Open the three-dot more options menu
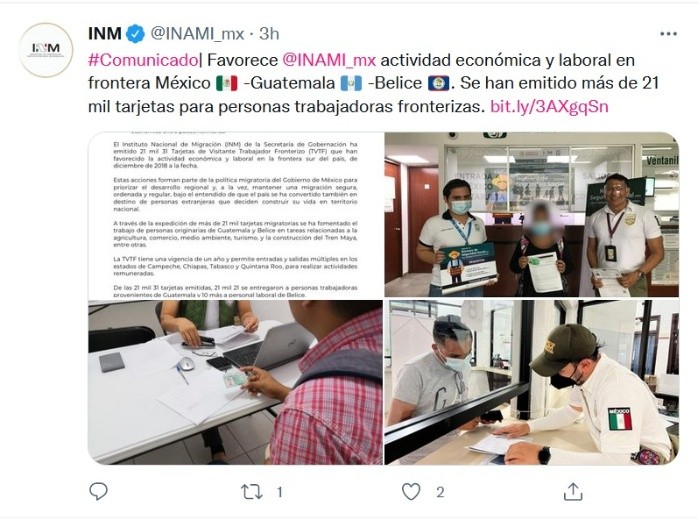The height and width of the screenshot is (520, 698). click(668, 34)
